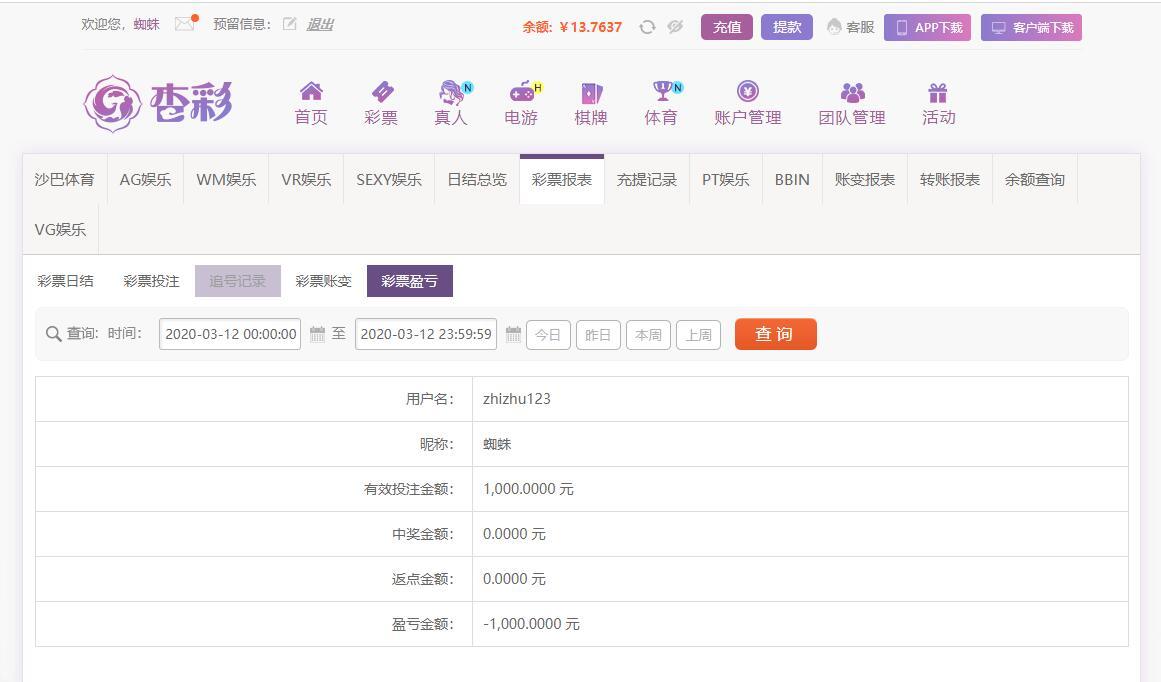Select the 本周 quick date button
Image resolution: width=1161 pixels, height=682 pixels.
[x=649, y=335]
